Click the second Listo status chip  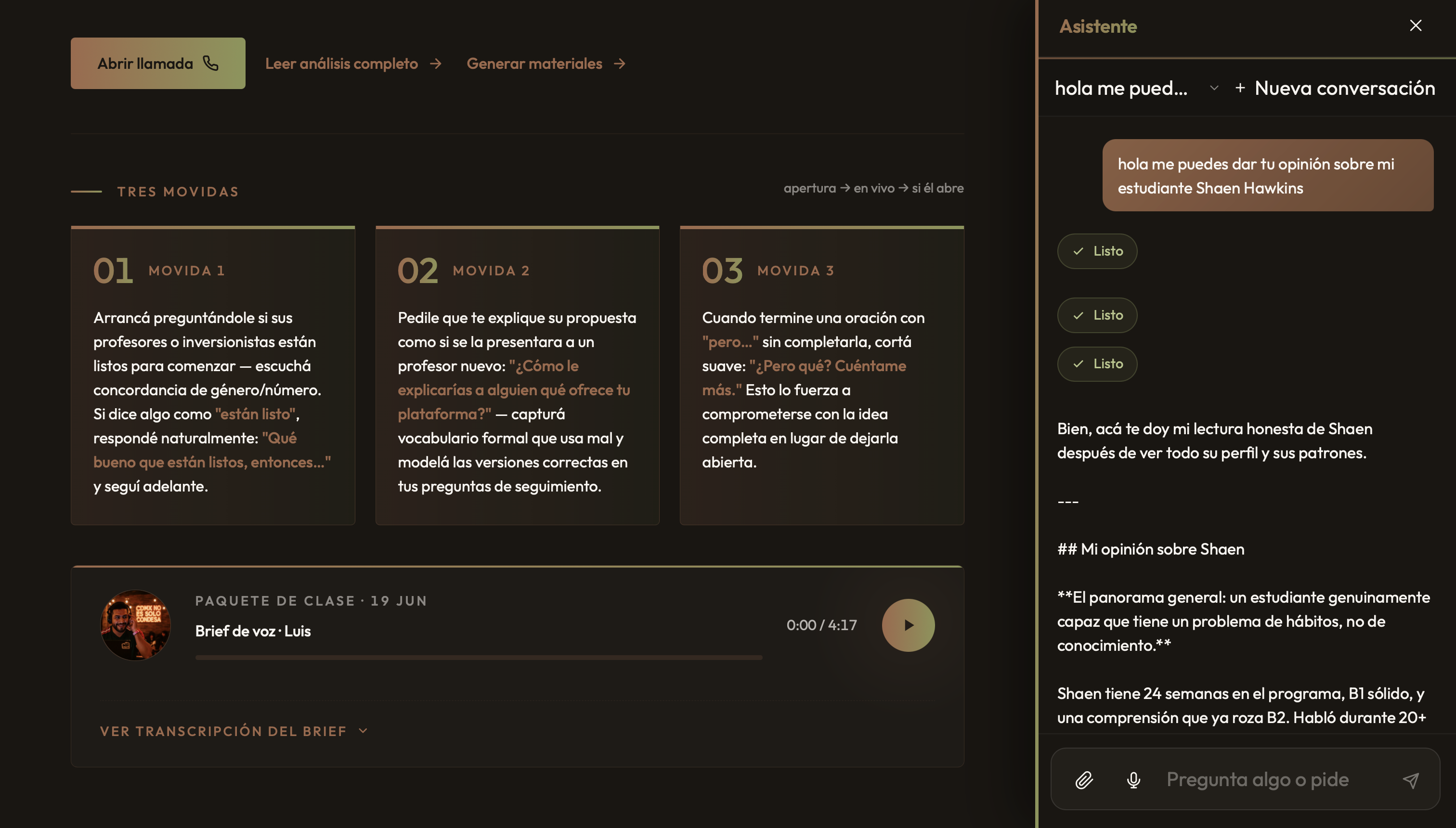pos(1097,315)
